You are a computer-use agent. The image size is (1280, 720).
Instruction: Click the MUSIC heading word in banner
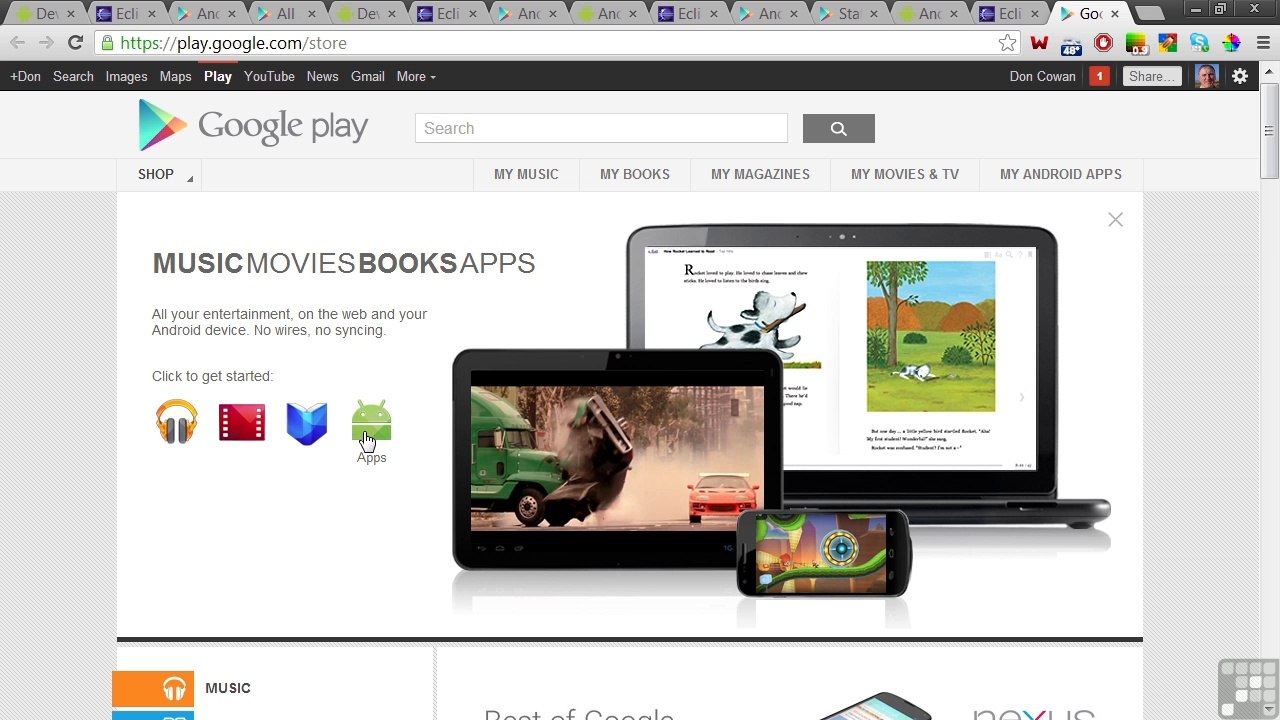coord(198,263)
